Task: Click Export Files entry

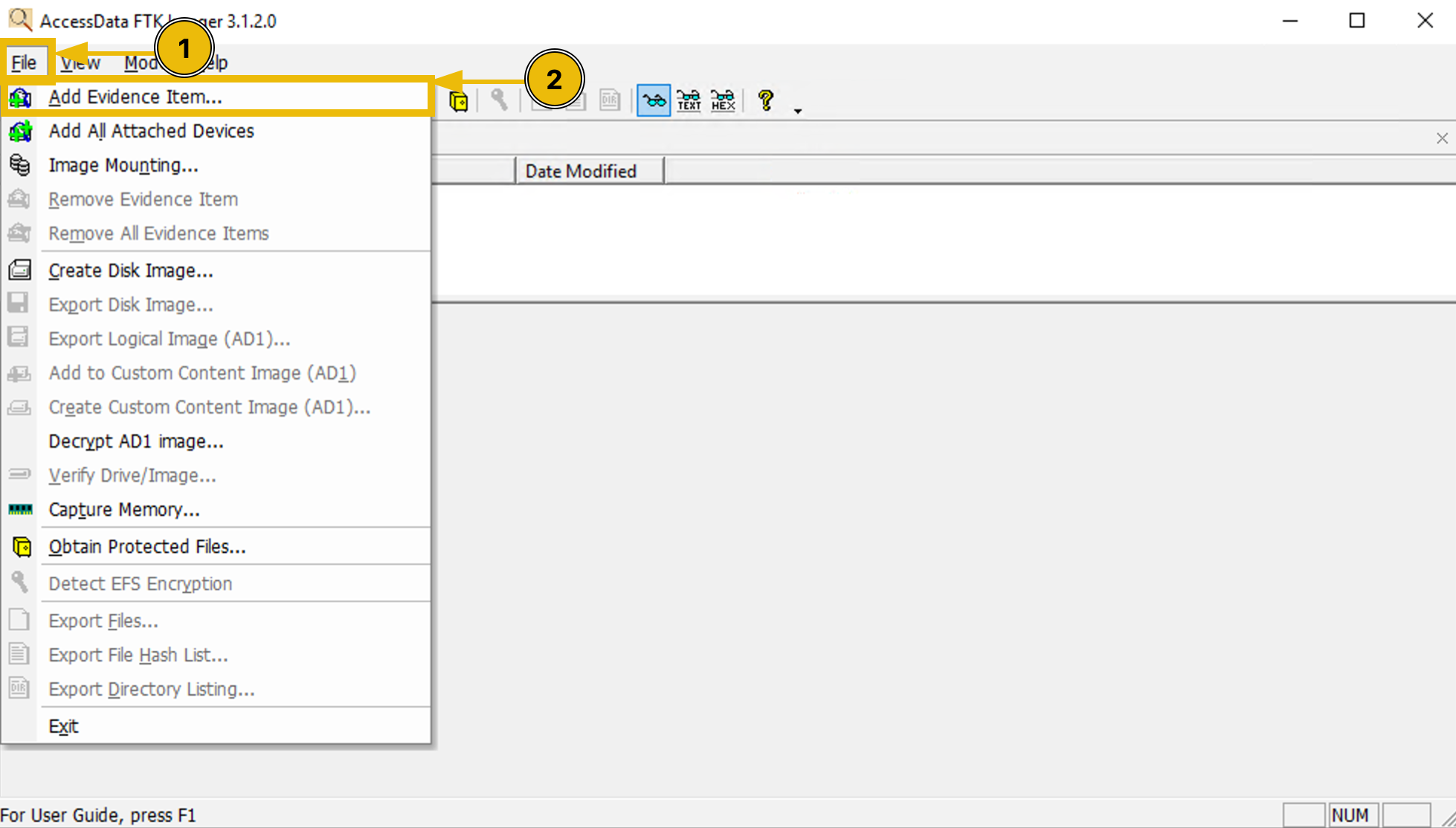Action: pos(216,621)
